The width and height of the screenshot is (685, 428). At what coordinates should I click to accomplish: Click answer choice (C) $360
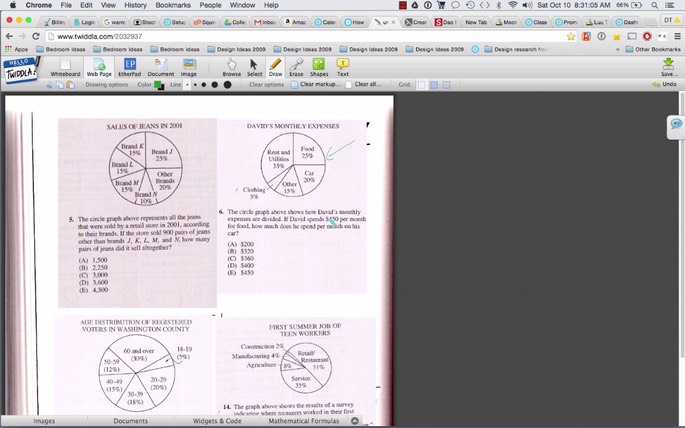240,259
